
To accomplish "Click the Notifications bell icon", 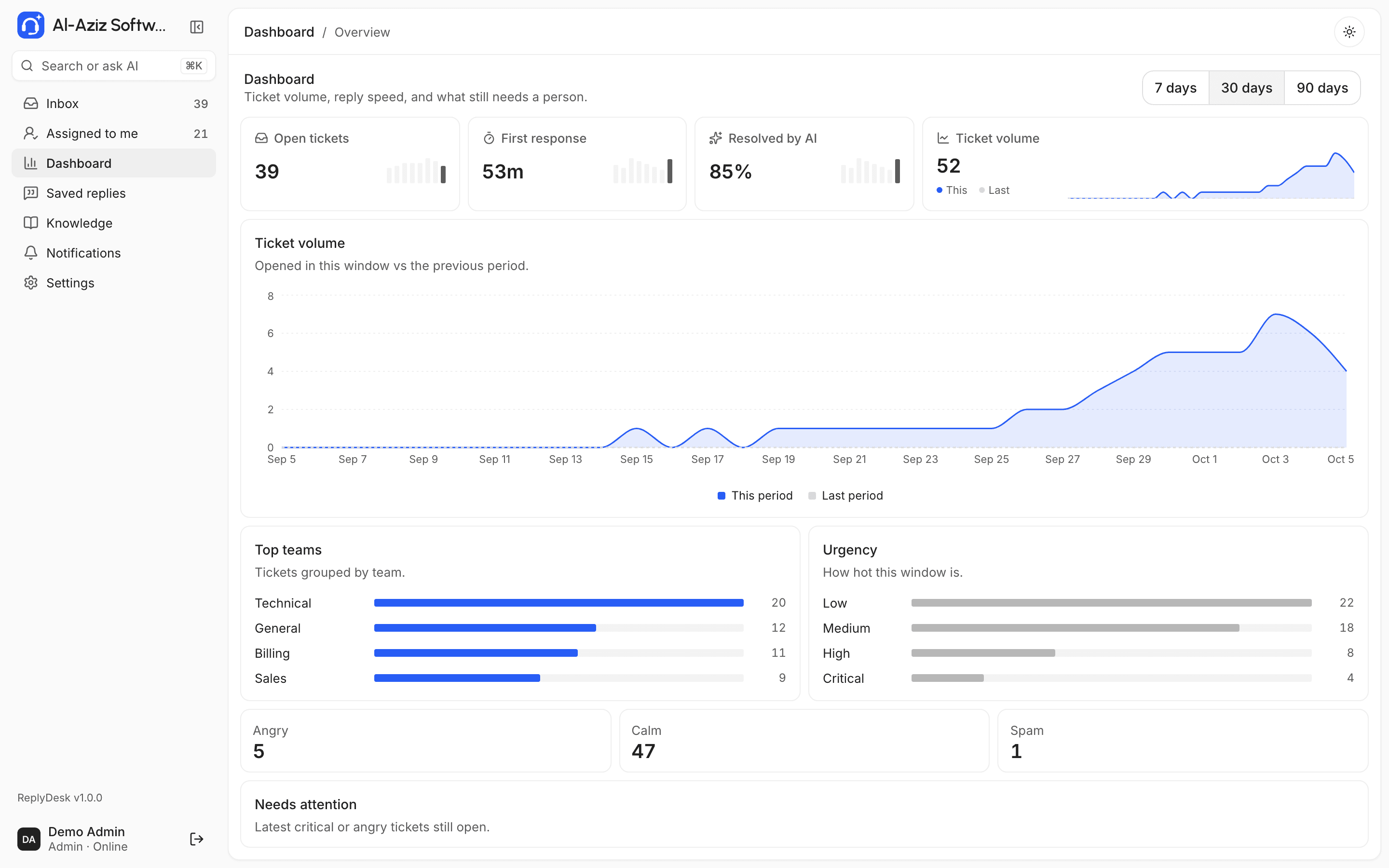I will click(x=30, y=253).
